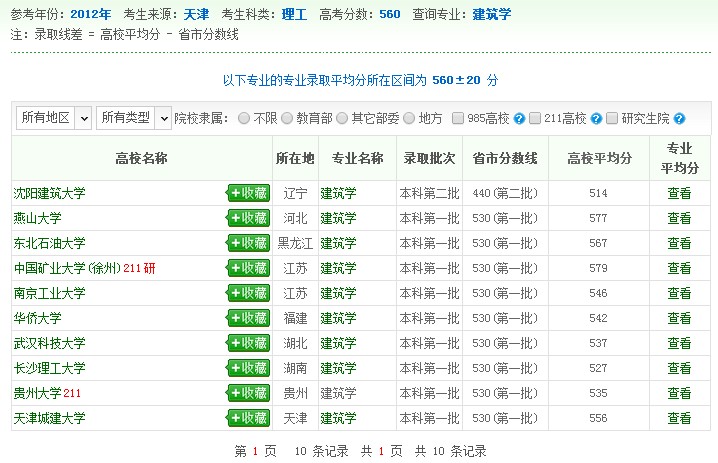Open help icon beside 211高校
718x463 pixels.
pos(596,119)
